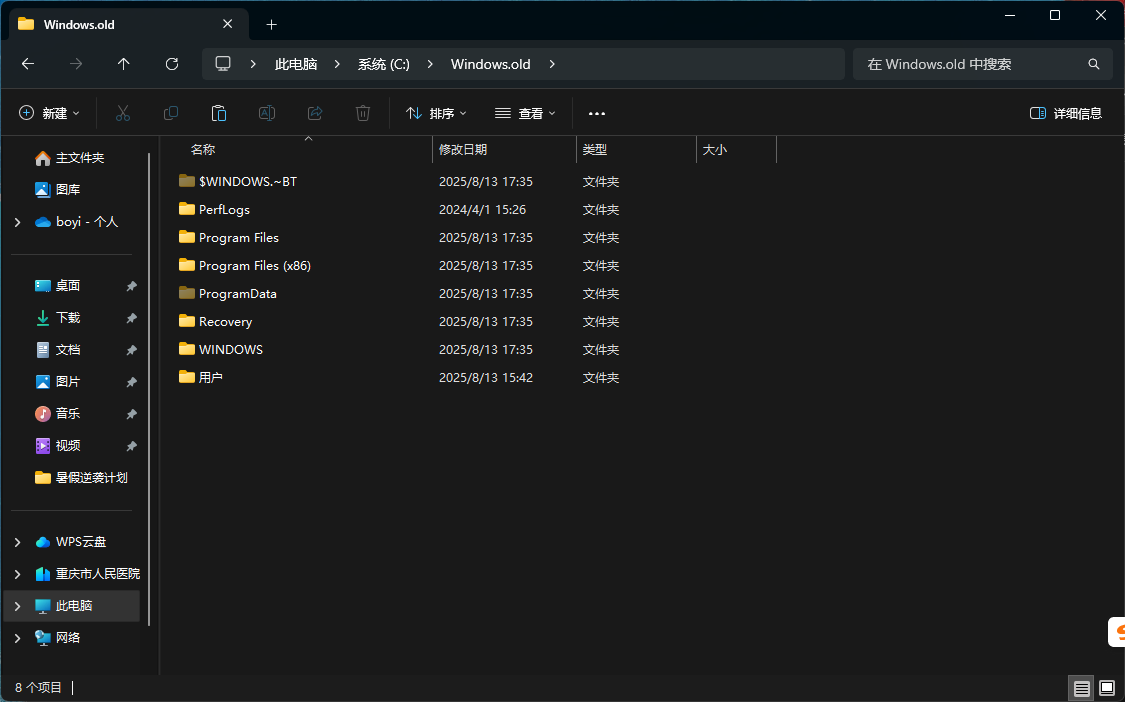The image size is (1125, 702).
Task: Click the Rename icon in toolbar
Action: click(267, 113)
